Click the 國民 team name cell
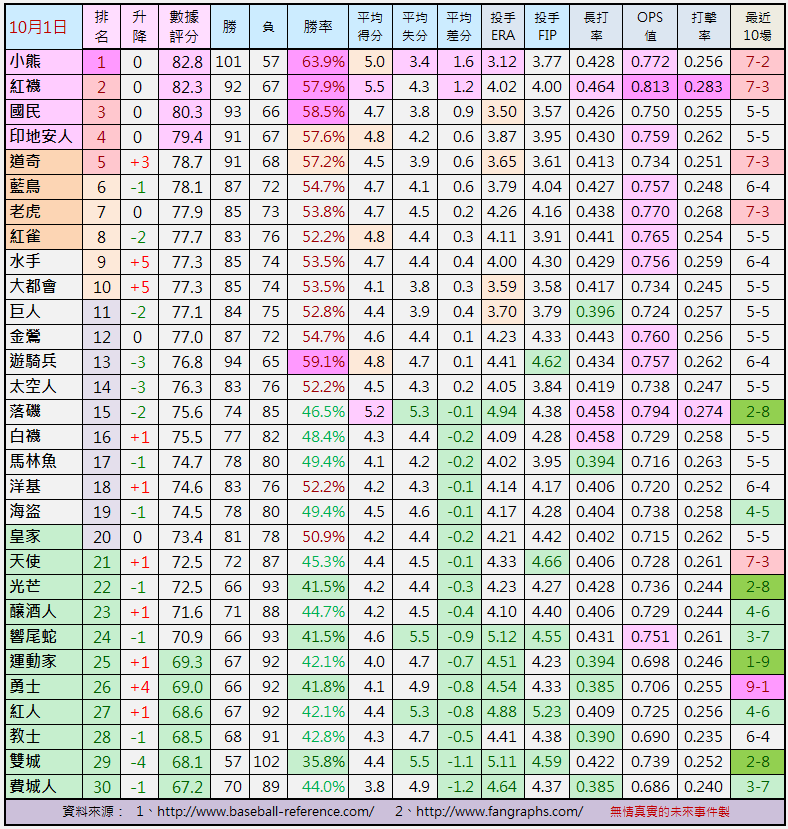Screen dimensions: 788x829 click(44, 112)
